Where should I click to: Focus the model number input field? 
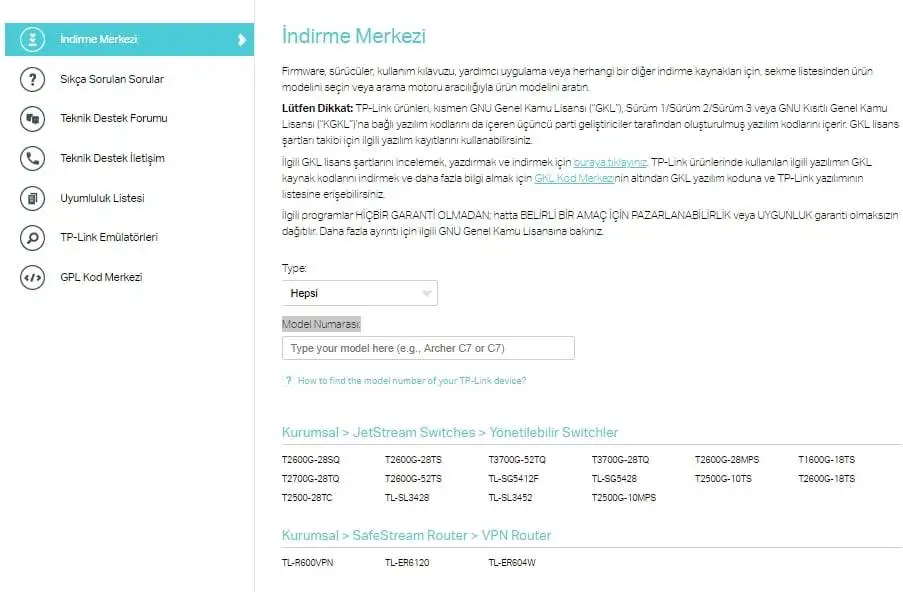[x=428, y=348]
